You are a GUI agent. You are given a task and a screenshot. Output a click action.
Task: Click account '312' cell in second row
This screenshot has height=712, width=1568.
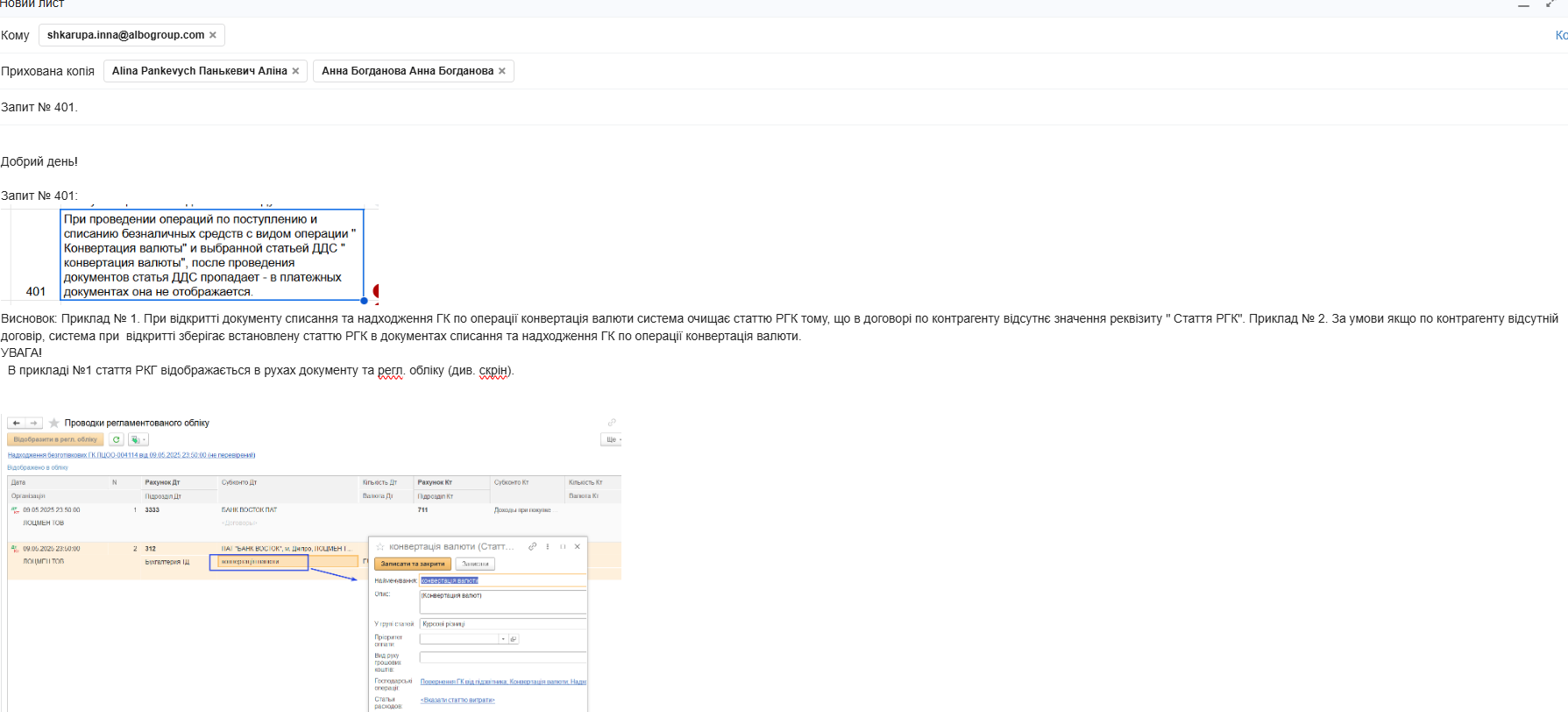pyautogui.click(x=151, y=549)
